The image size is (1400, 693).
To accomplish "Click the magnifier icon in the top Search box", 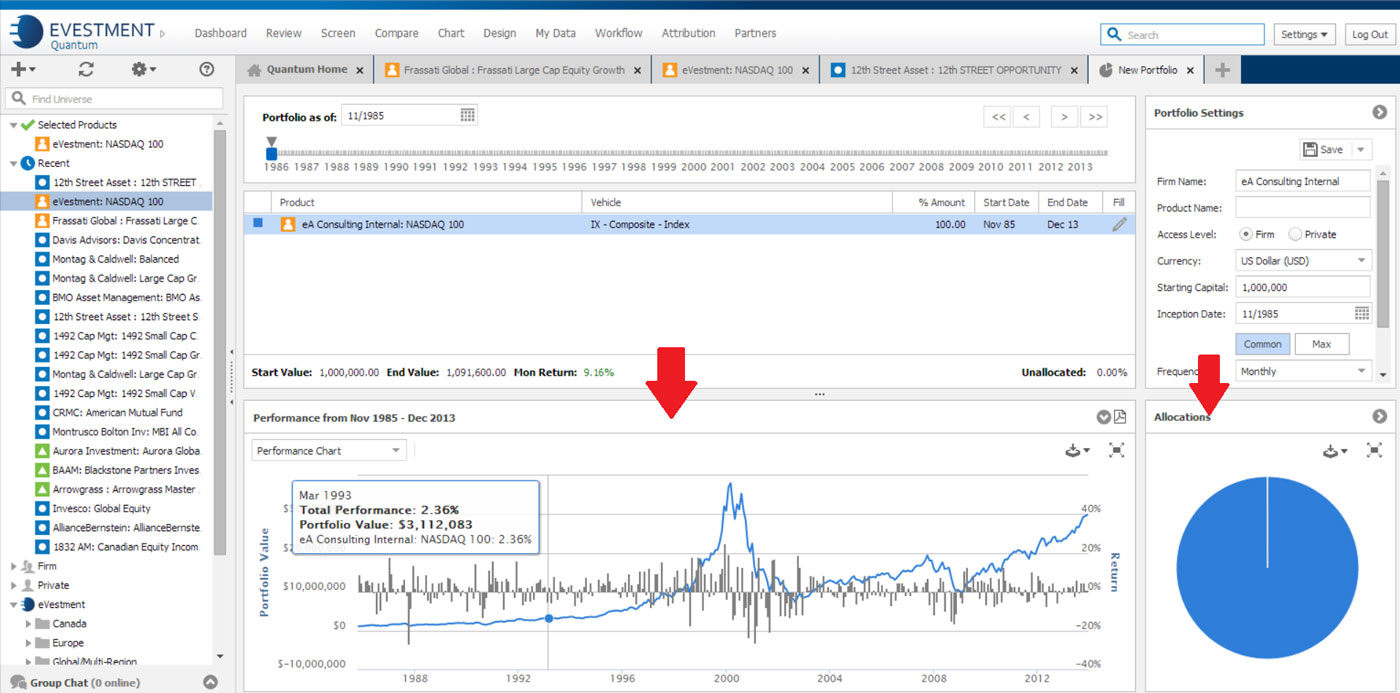I will pos(1114,35).
